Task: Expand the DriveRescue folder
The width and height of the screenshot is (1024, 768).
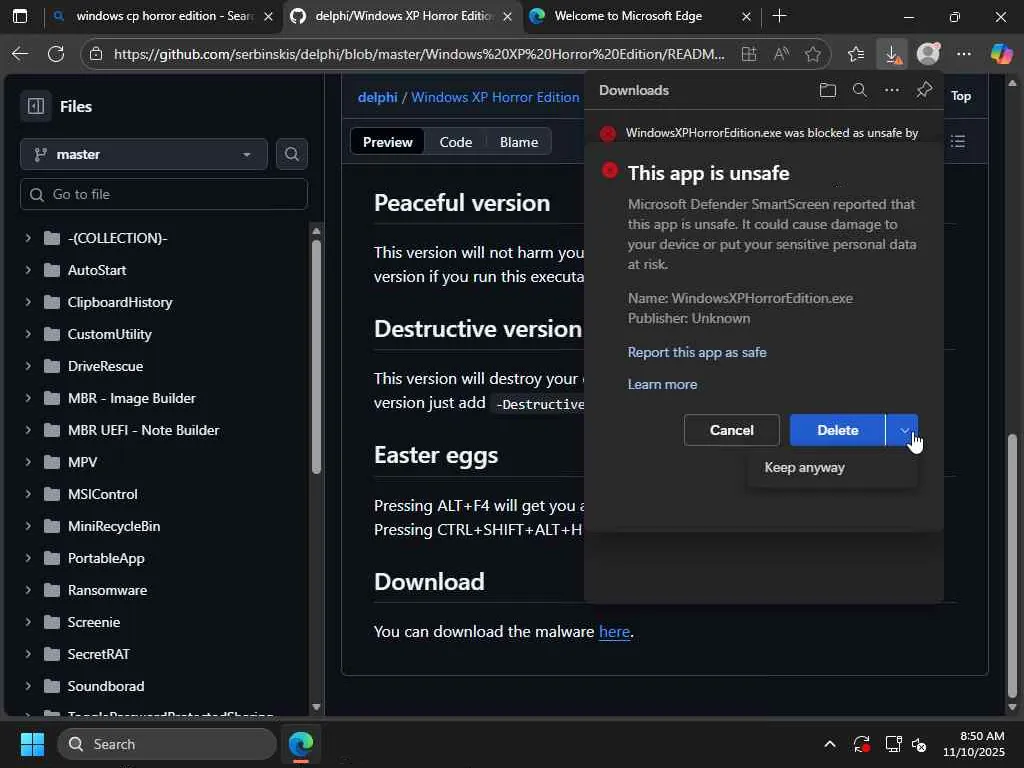Action: [28, 366]
